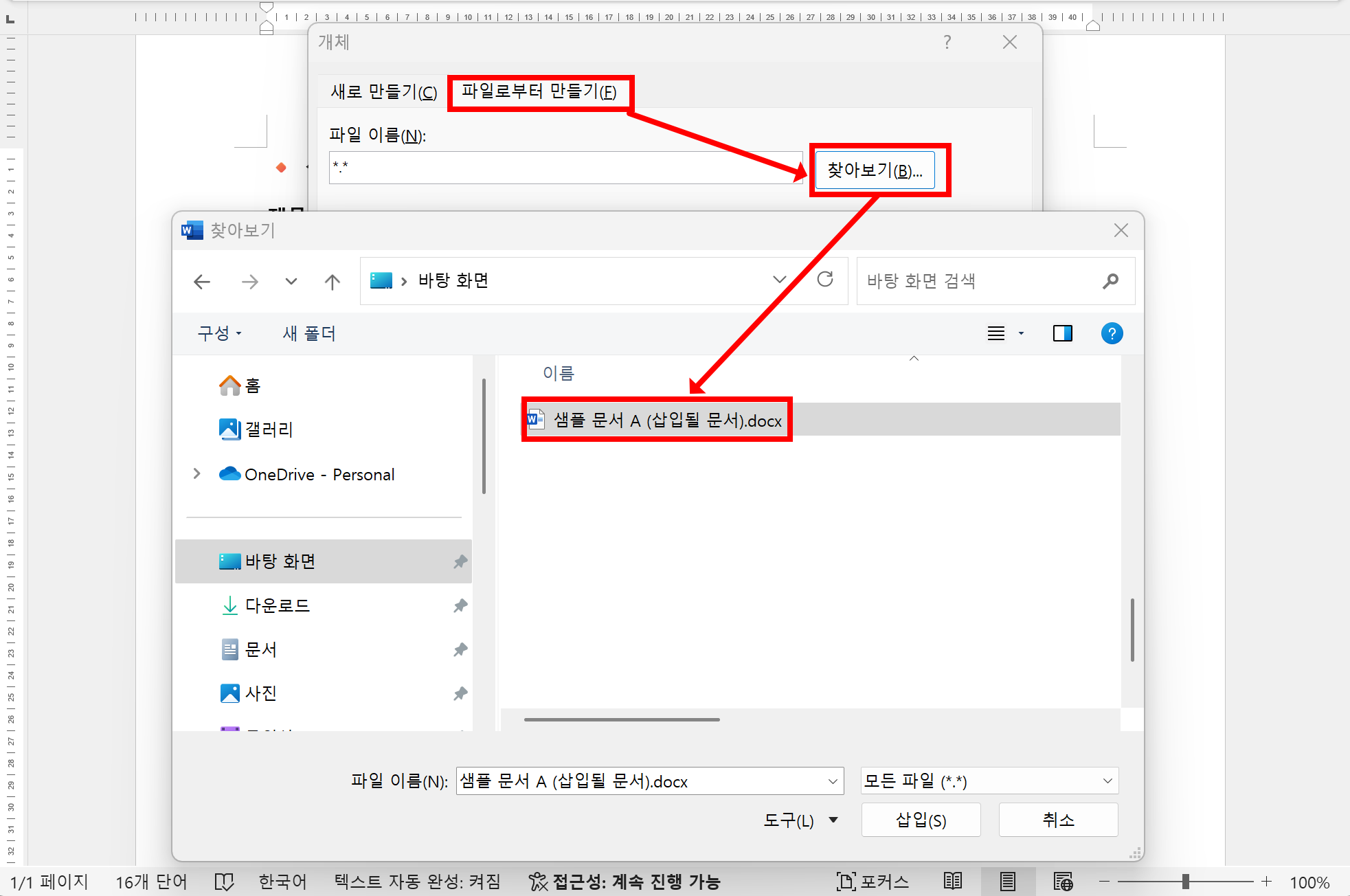Open the 구성 menu

220,333
